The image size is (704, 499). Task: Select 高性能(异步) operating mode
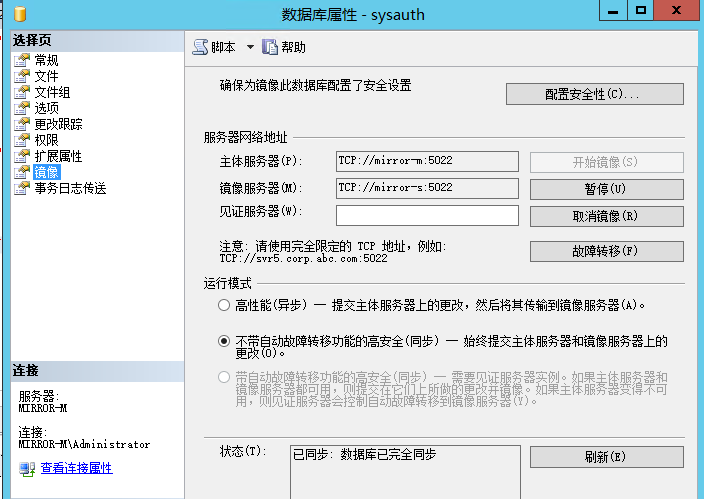[224, 305]
